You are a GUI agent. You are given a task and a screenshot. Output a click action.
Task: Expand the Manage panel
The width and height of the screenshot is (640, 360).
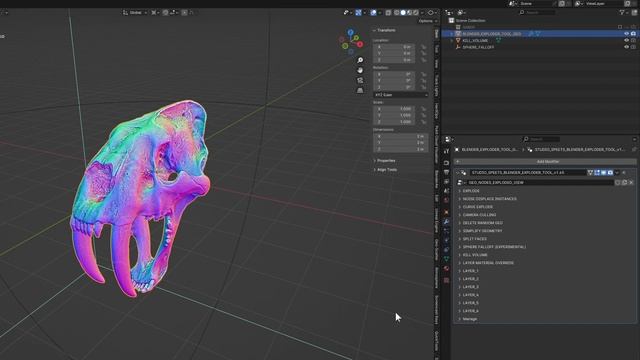(x=468, y=319)
